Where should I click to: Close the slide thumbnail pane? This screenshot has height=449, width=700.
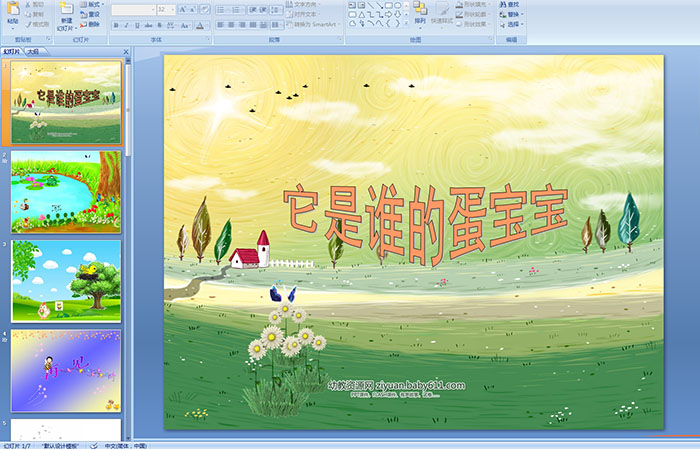[x=126, y=52]
